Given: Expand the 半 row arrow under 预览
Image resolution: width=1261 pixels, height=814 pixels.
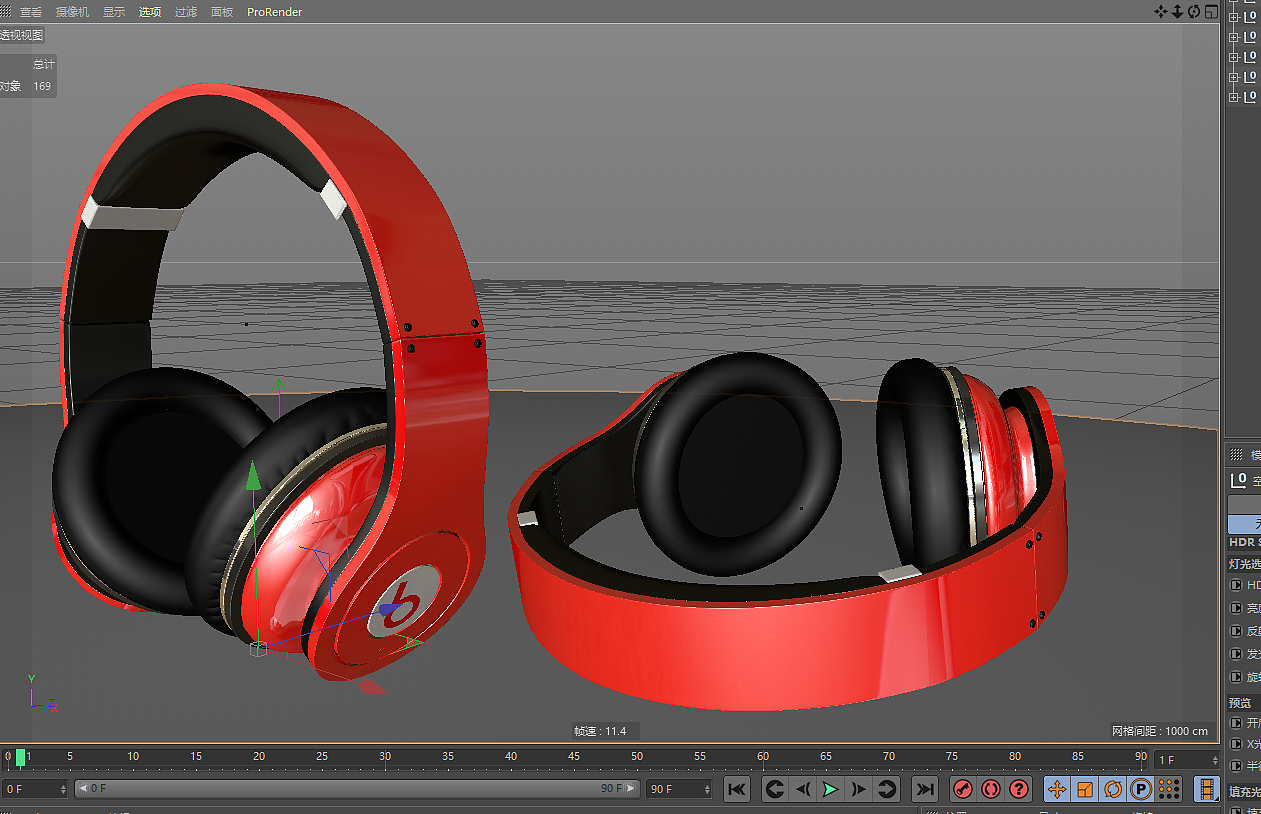Looking at the screenshot, I should point(1236,766).
